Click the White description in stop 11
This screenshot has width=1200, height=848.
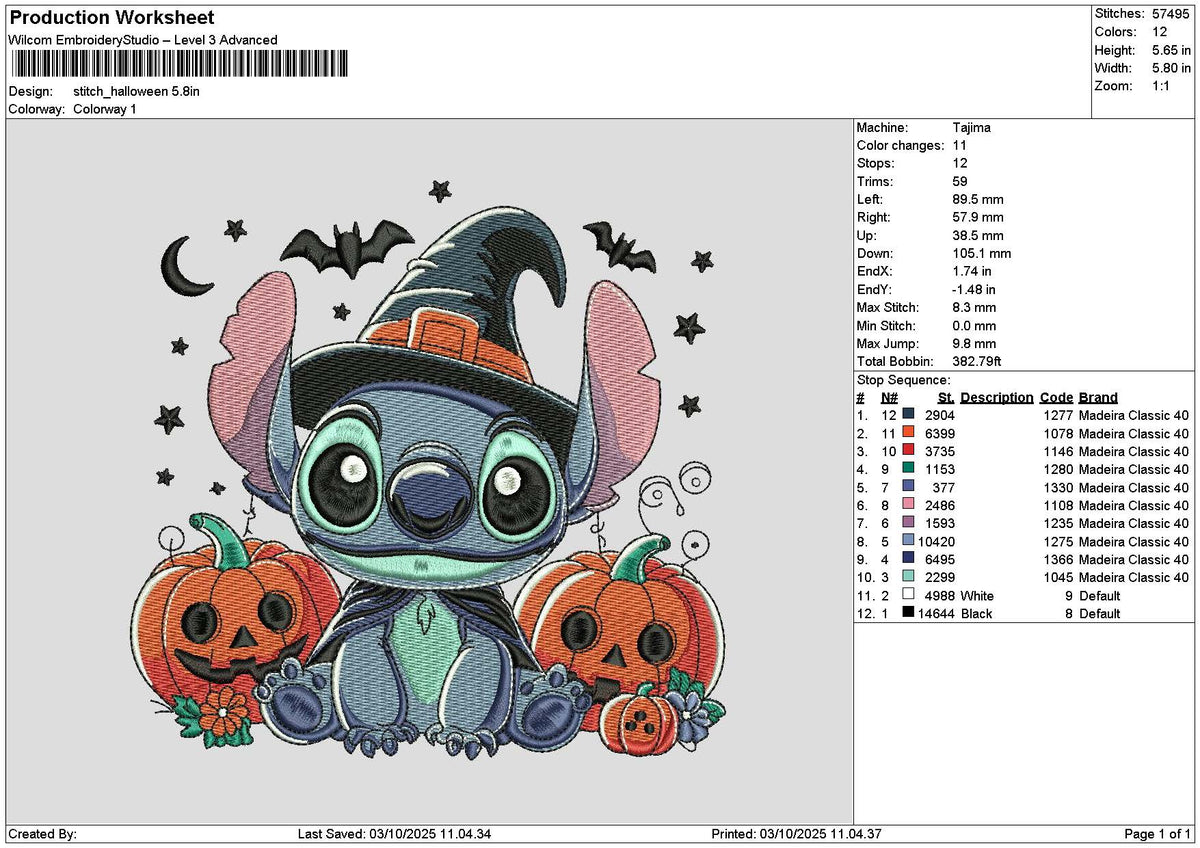978,596
